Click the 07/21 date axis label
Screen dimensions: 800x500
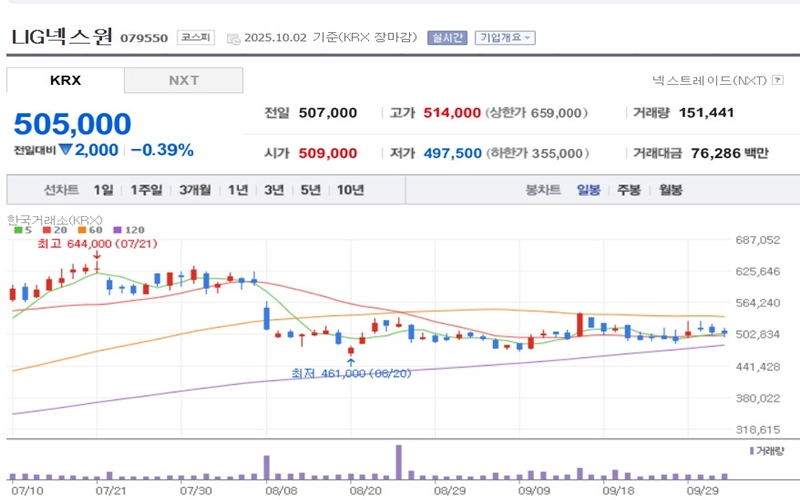point(111,491)
